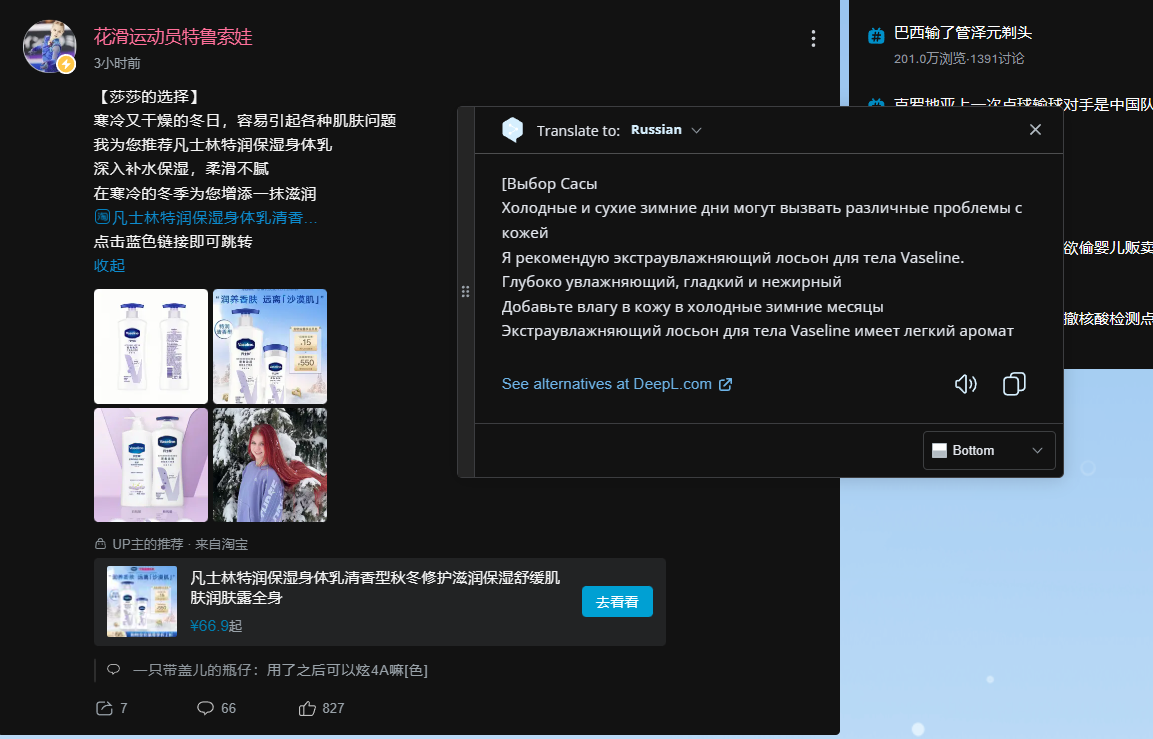Click the share icon with count 7
The width and height of the screenshot is (1153, 739).
click(104, 708)
